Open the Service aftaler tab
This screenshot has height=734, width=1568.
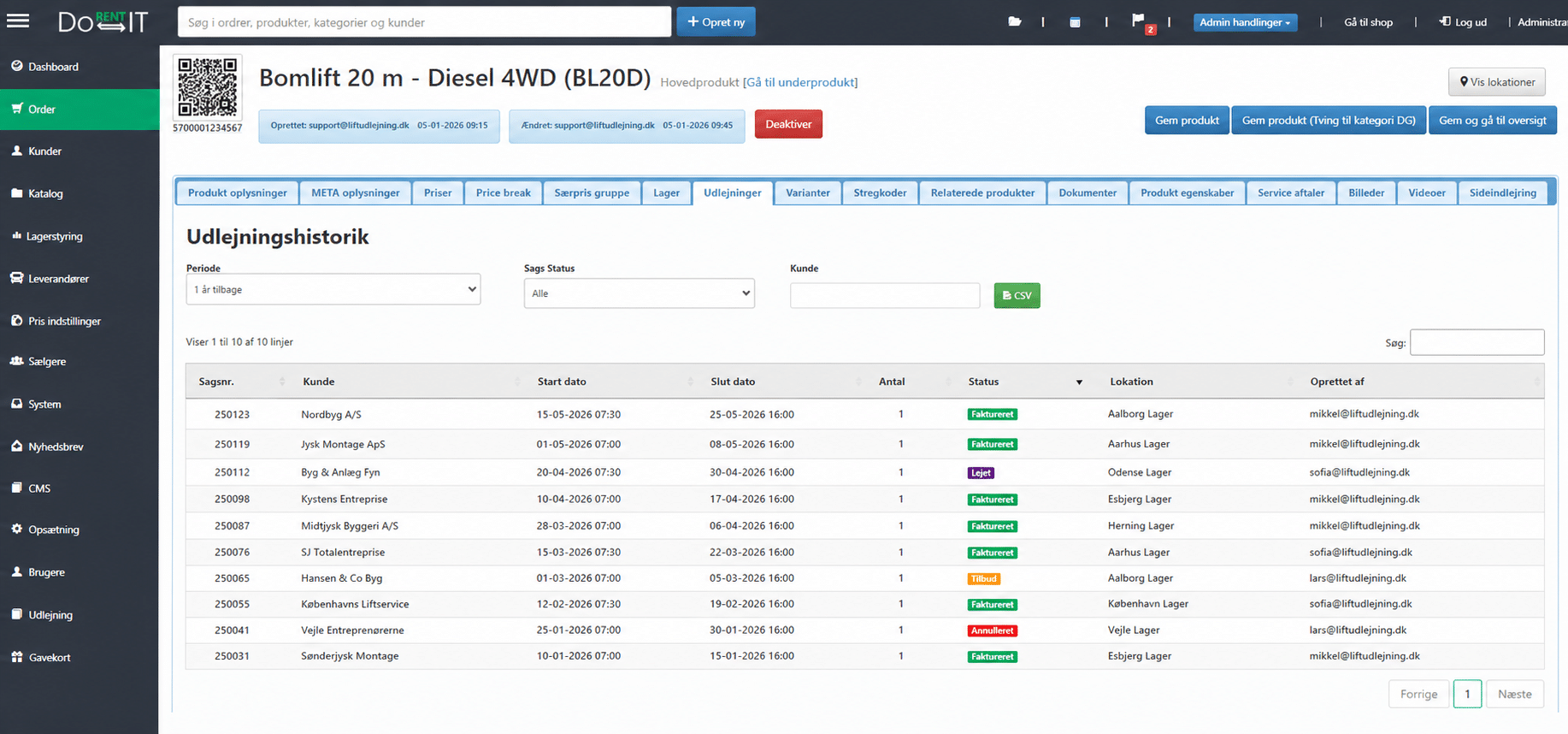tap(1291, 193)
